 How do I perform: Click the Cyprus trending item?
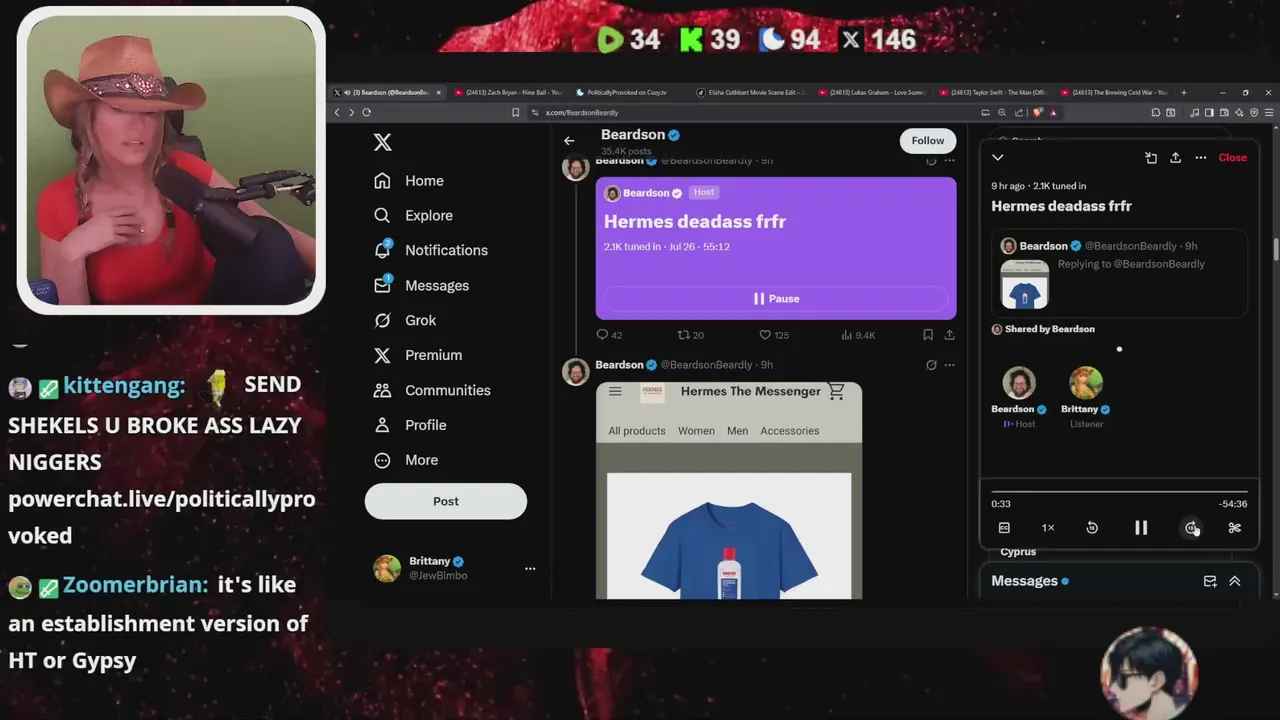[x=1018, y=552]
